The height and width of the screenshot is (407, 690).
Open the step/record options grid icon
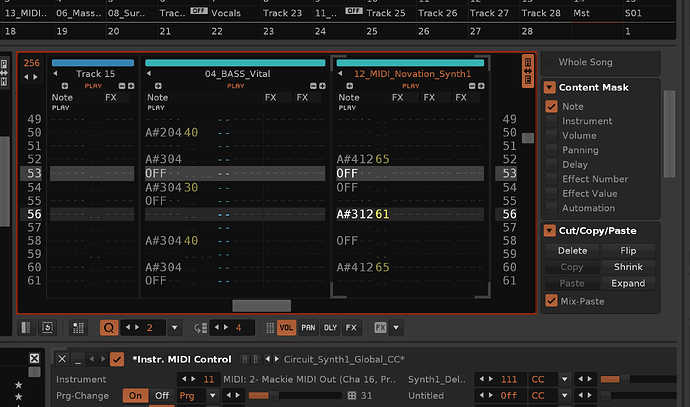78,327
